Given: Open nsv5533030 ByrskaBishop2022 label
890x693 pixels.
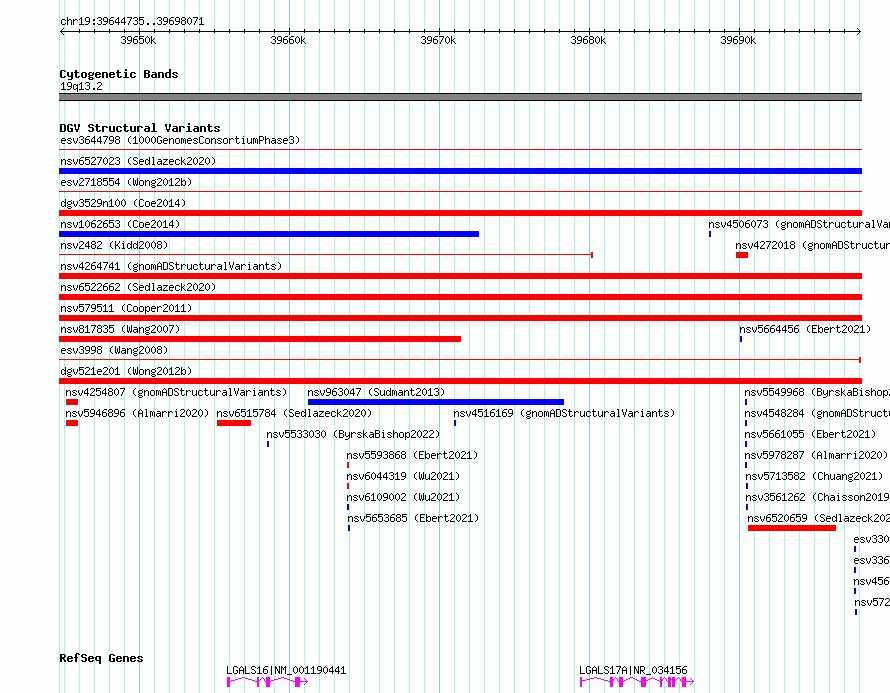Looking at the screenshot, I should 353,434.
